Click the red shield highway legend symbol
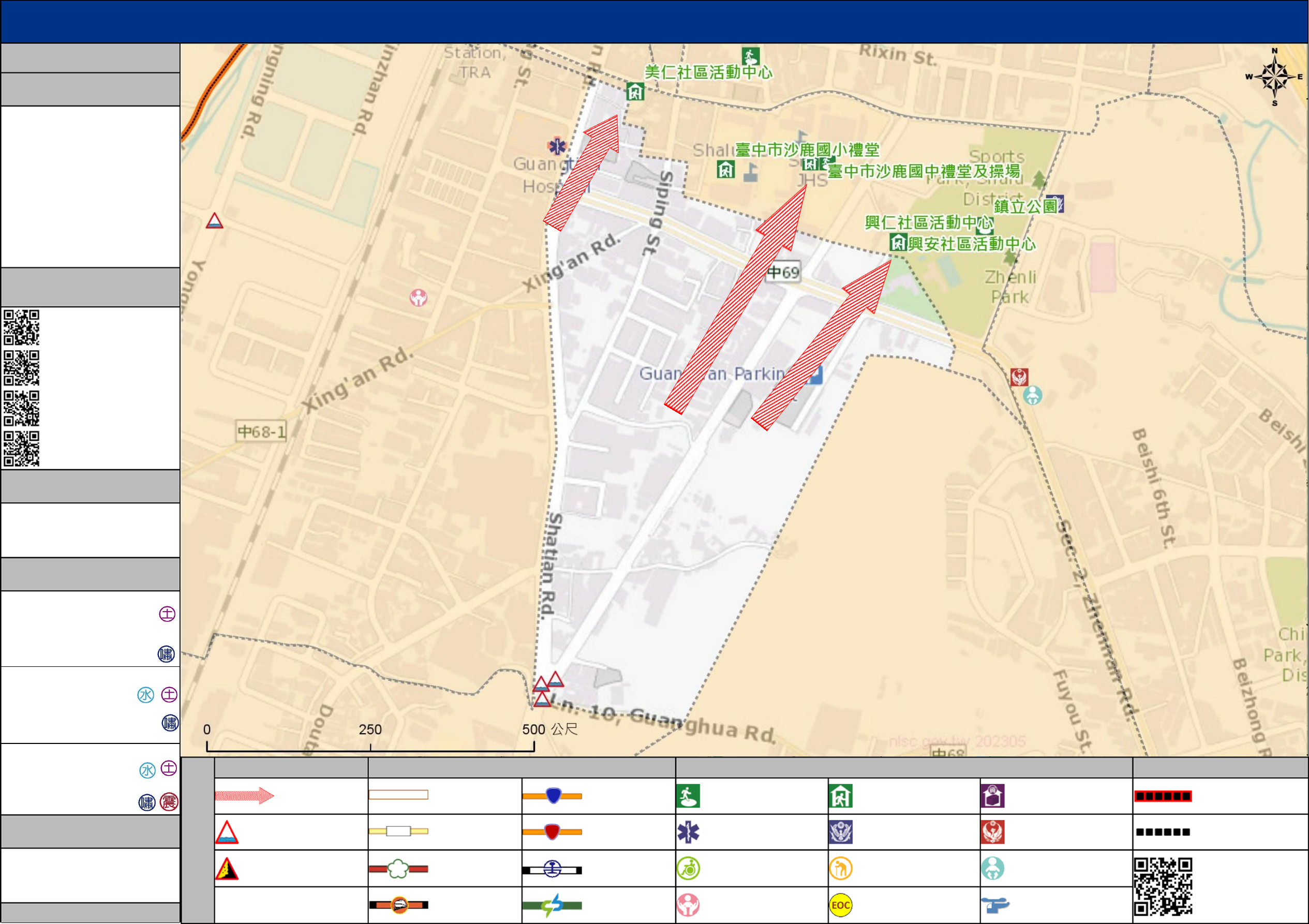This screenshot has width=1309, height=924. (553, 832)
